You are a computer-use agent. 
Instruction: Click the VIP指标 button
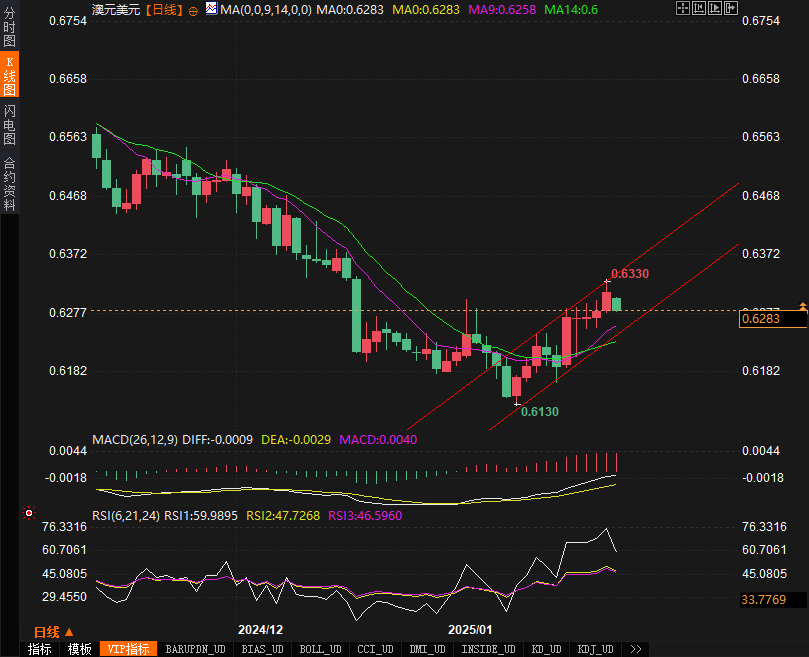[128, 649]
